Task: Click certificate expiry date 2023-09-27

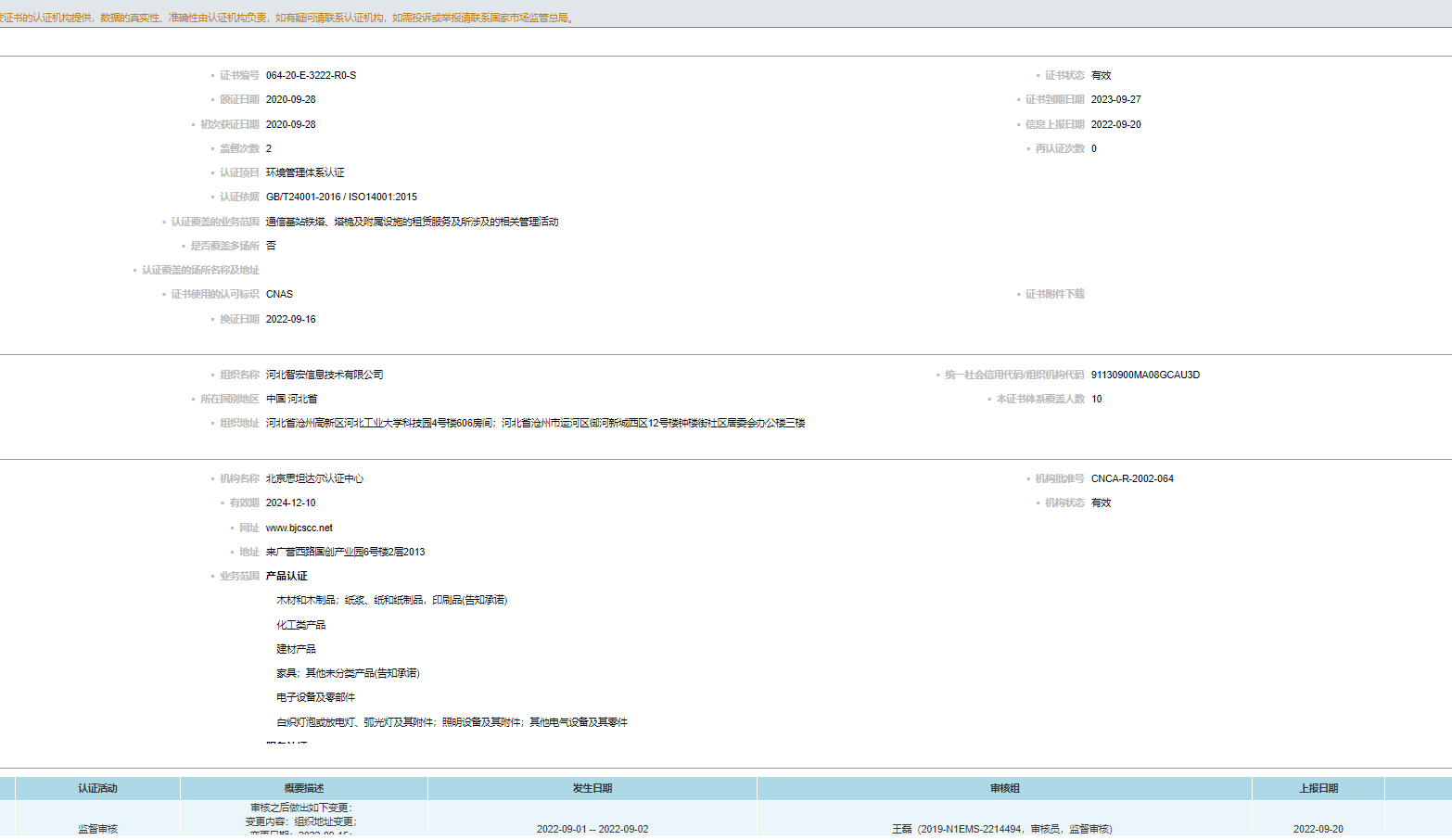Action: click(x=1115, y=99)
